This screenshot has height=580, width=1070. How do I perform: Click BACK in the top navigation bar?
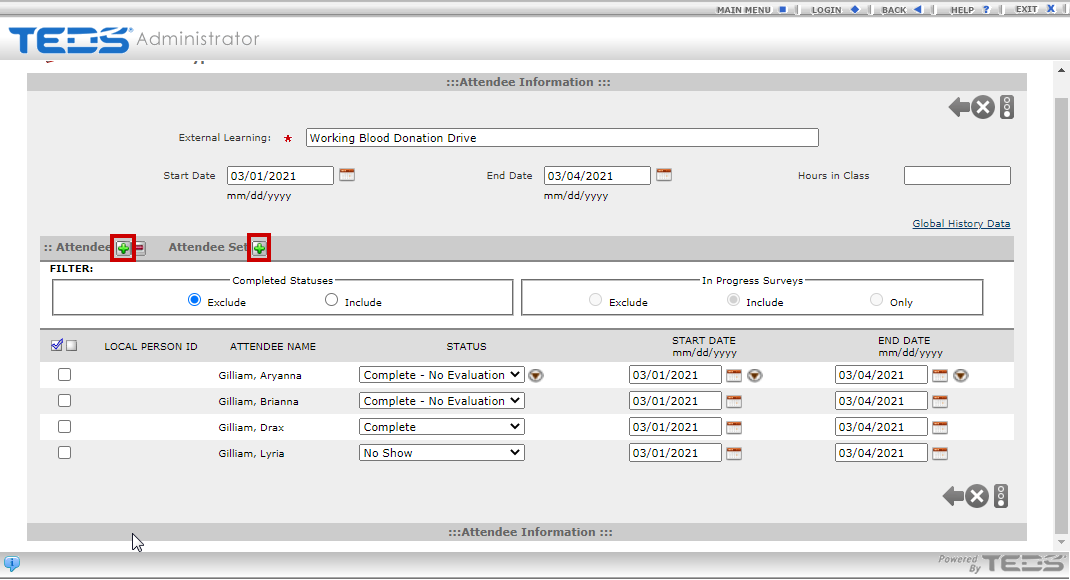click(900, 9)
